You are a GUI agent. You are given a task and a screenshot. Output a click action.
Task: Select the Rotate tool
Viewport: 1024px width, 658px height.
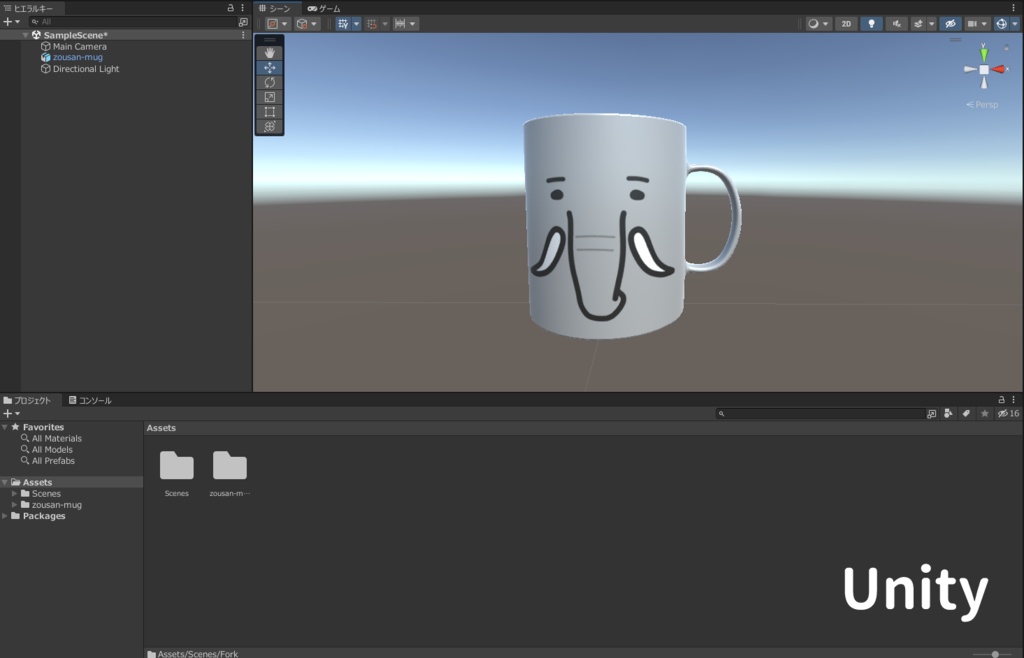pyautogui.click(x=269, y=82)
